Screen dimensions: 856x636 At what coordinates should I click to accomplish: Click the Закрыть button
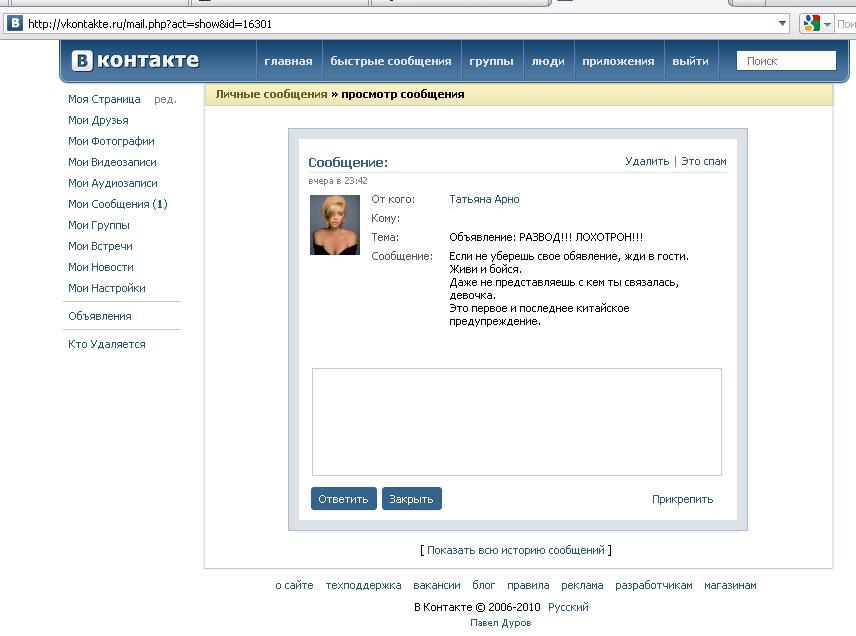click(x=412, y=499)
